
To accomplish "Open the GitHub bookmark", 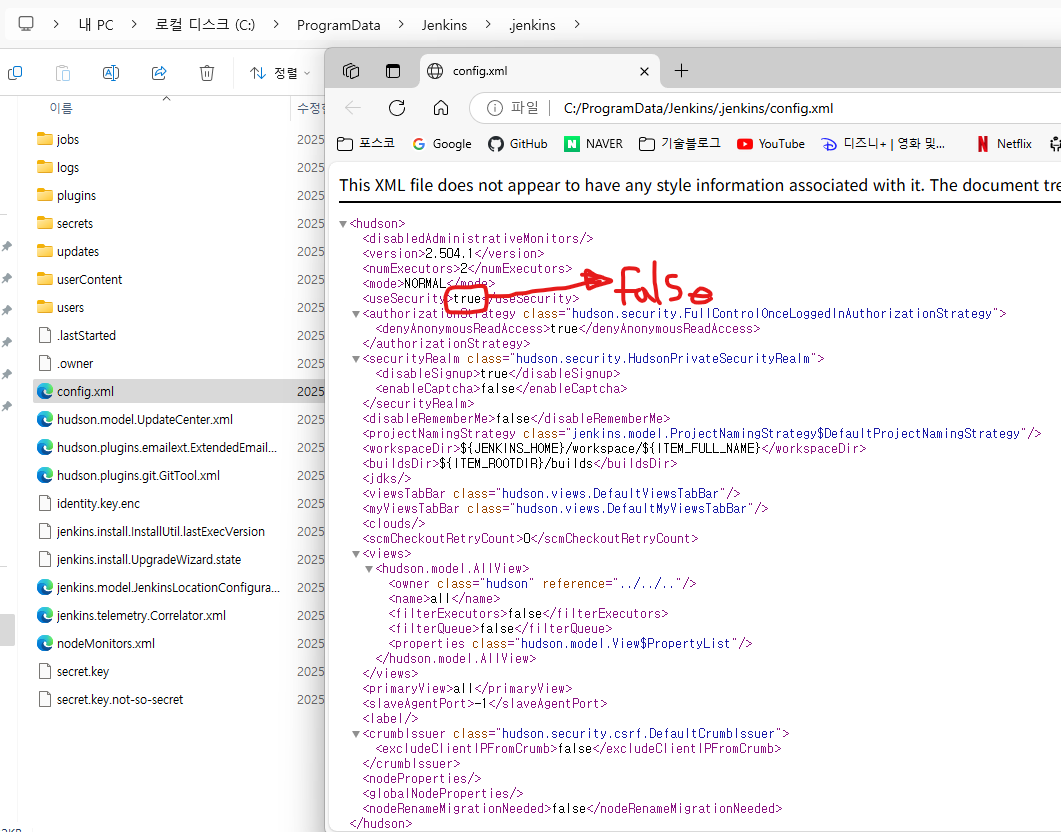I will coord(518,143).
